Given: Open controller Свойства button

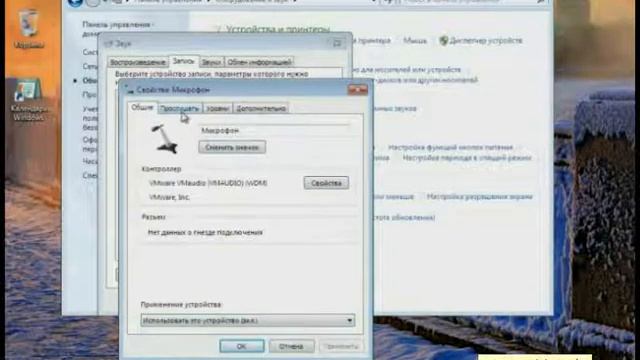Looking at the screenshot, I should tap(326, 183).
